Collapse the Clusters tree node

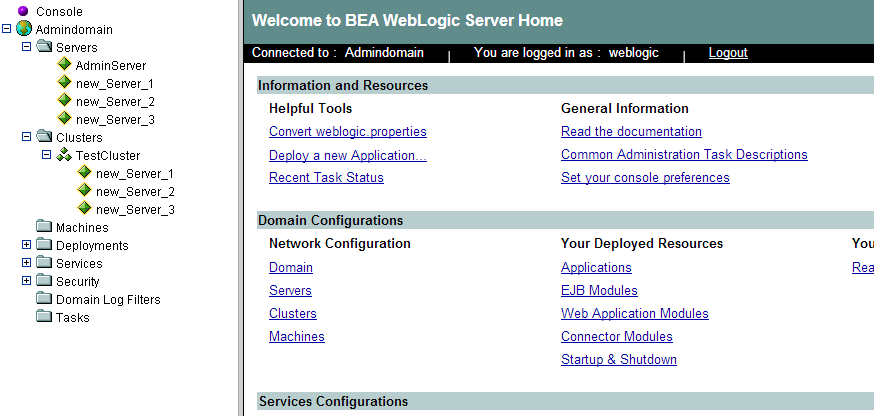click(x=27, y=137)
